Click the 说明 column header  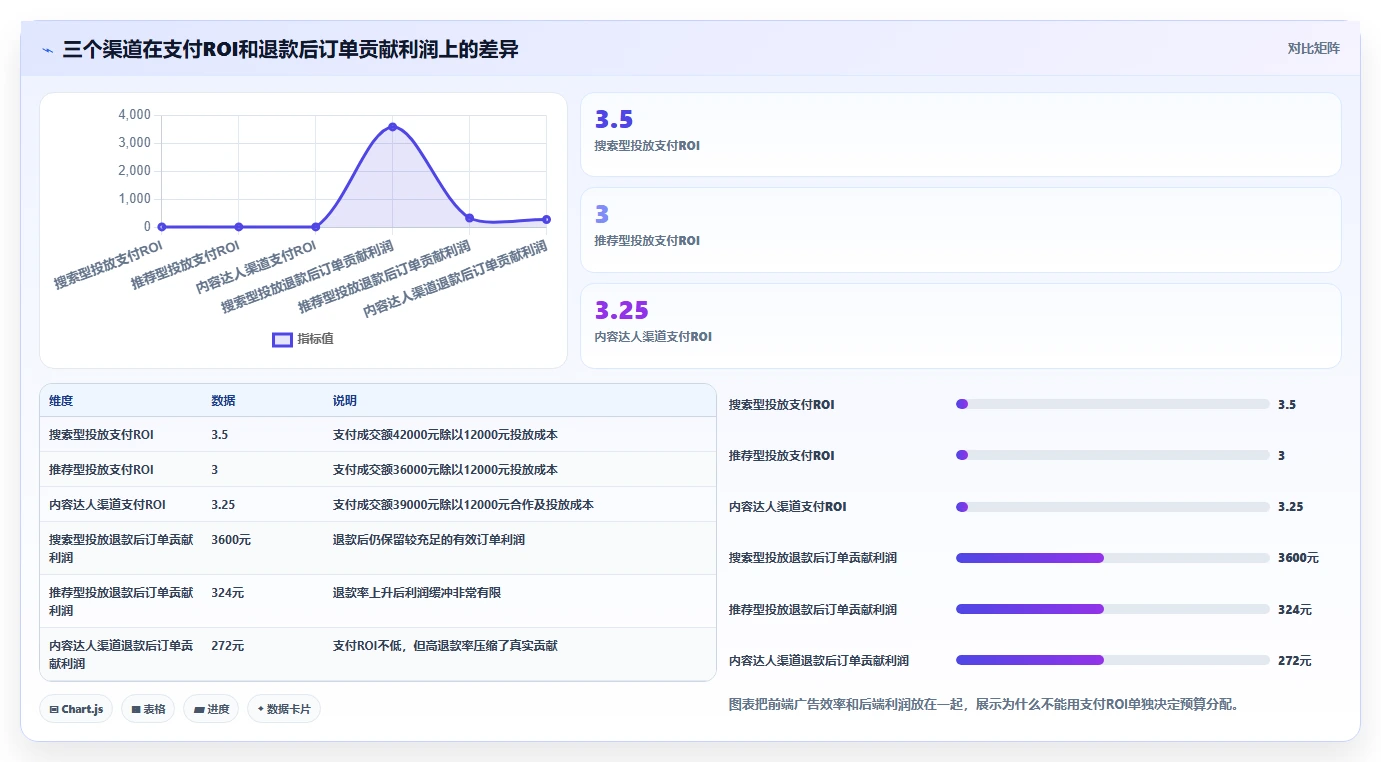tap(345, 401)
